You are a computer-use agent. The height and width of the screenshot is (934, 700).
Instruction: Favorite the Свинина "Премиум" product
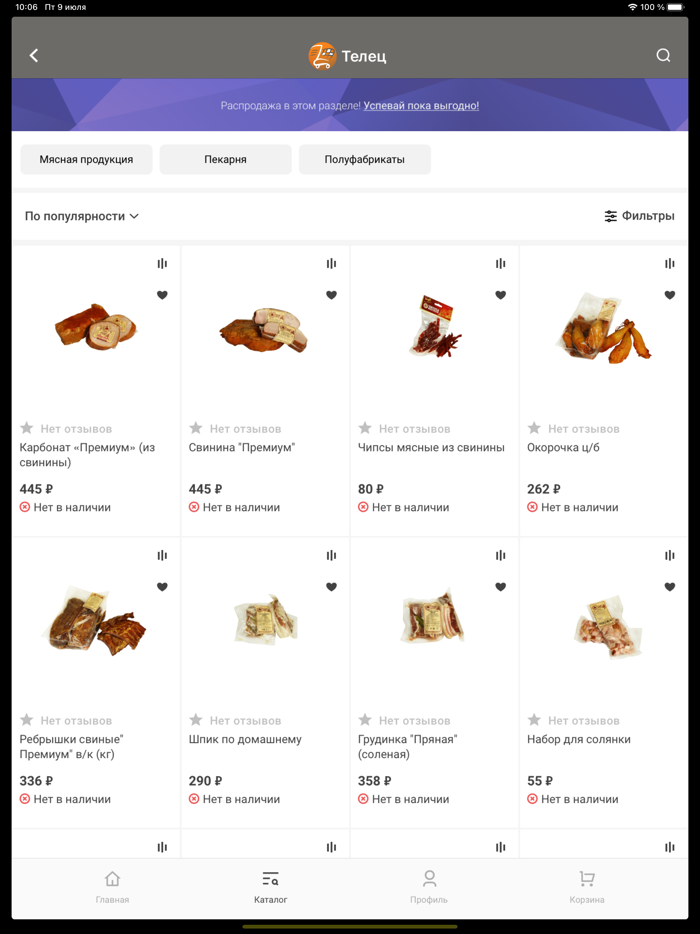tap(331, 295)
